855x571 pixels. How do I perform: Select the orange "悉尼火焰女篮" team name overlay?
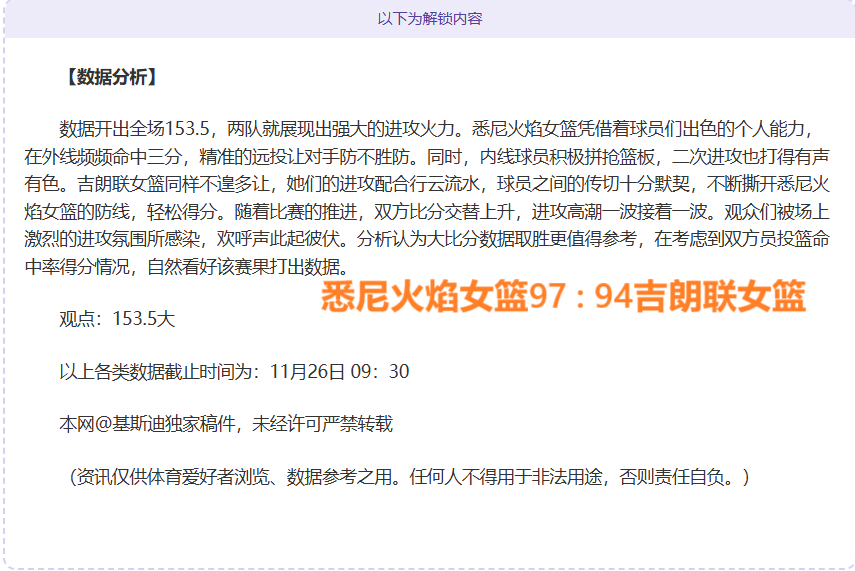424,297
